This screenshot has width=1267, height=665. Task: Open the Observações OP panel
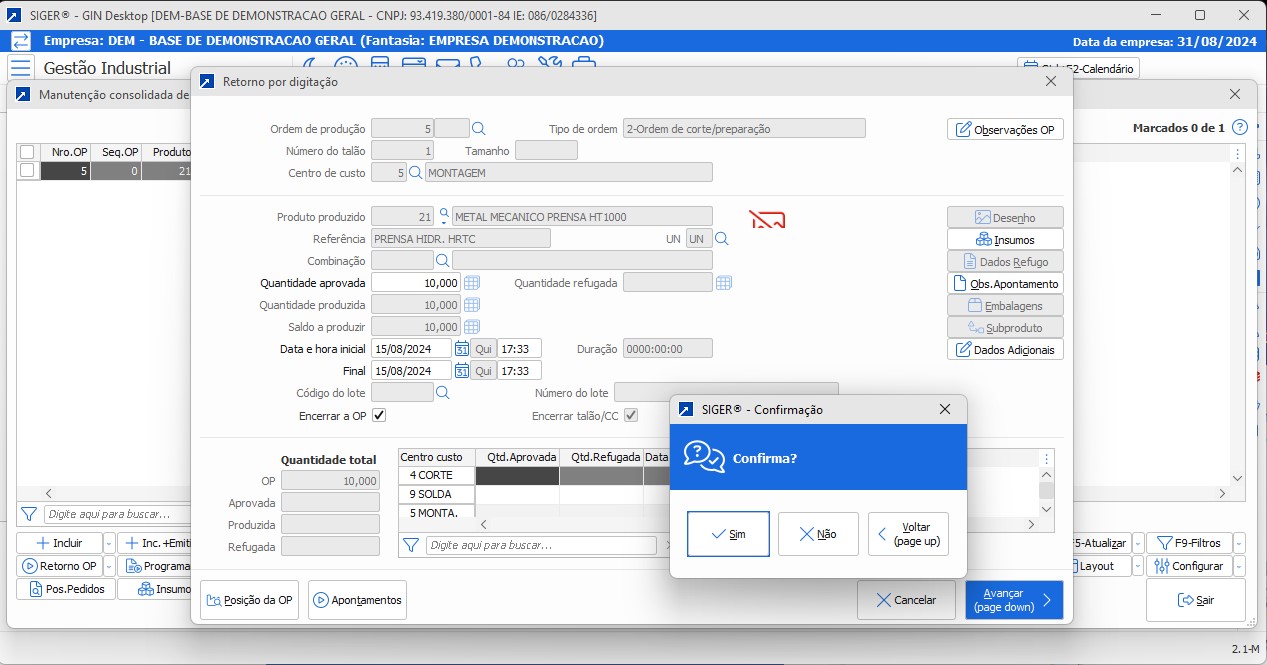point(1004,129)
